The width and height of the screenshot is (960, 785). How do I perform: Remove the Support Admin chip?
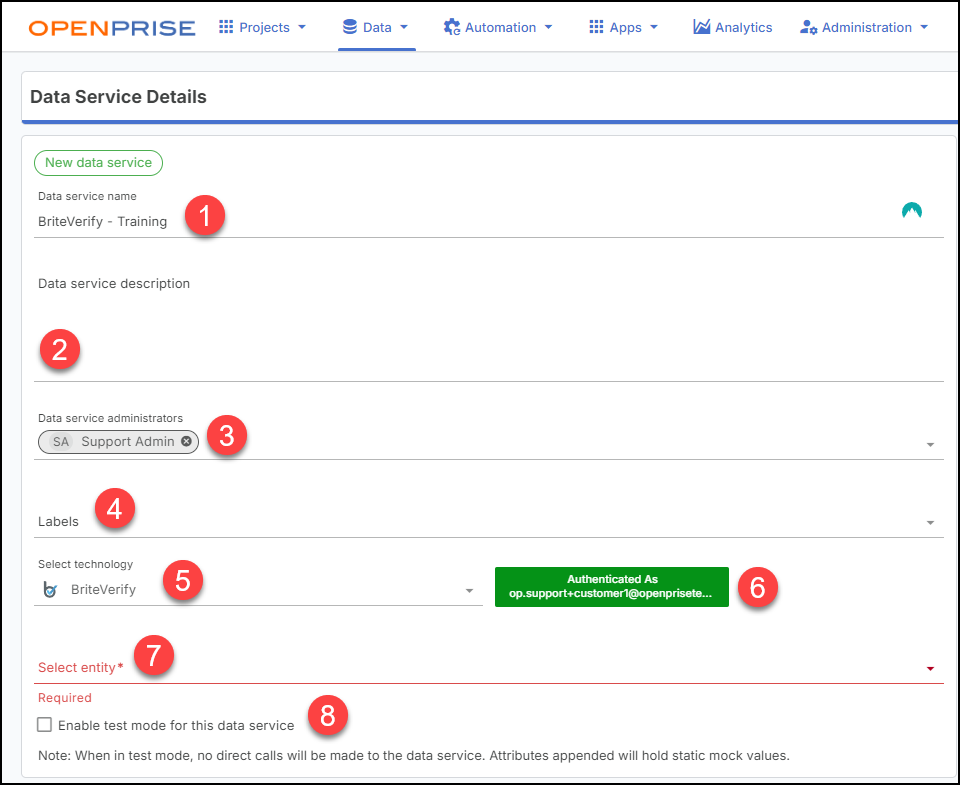tap(186, 441)
